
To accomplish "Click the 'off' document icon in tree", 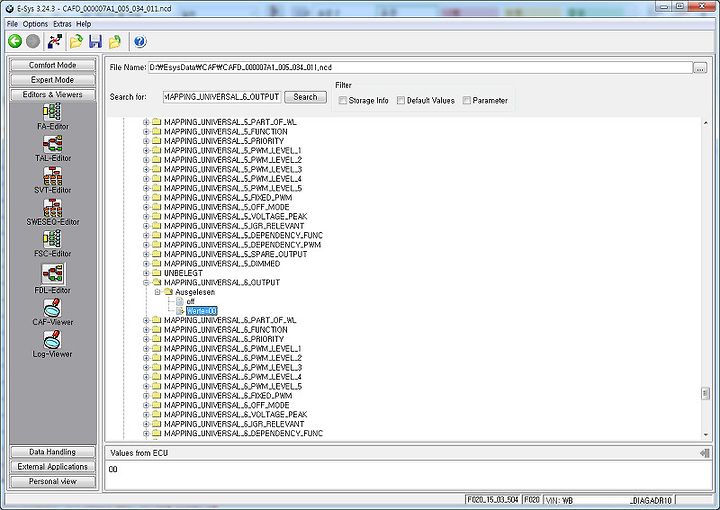I will click(x=179, y=302).
